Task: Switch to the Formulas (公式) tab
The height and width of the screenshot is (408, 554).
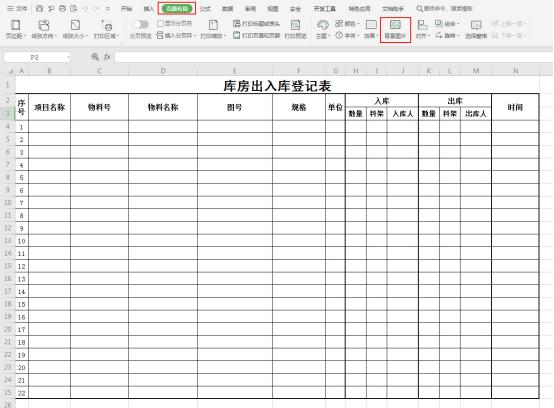Action: click(205, 8)
